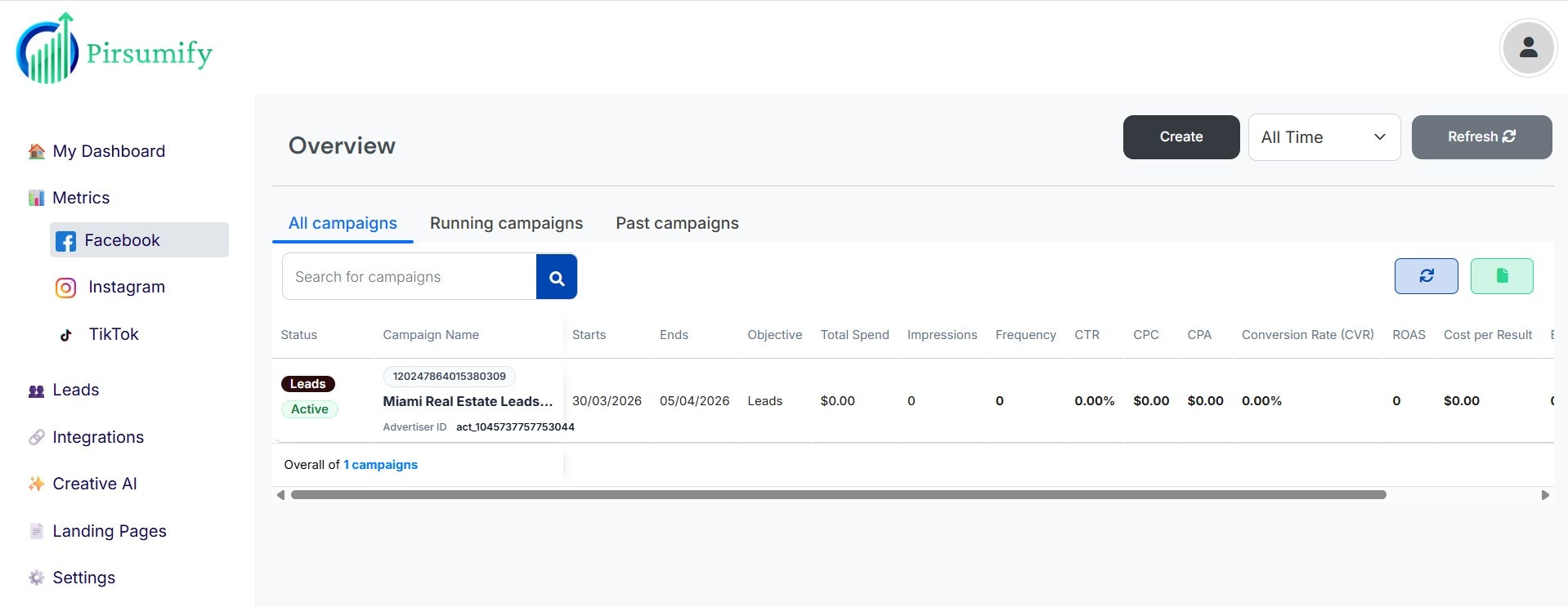Click the CTR column header

click(x=1086, y=335)
